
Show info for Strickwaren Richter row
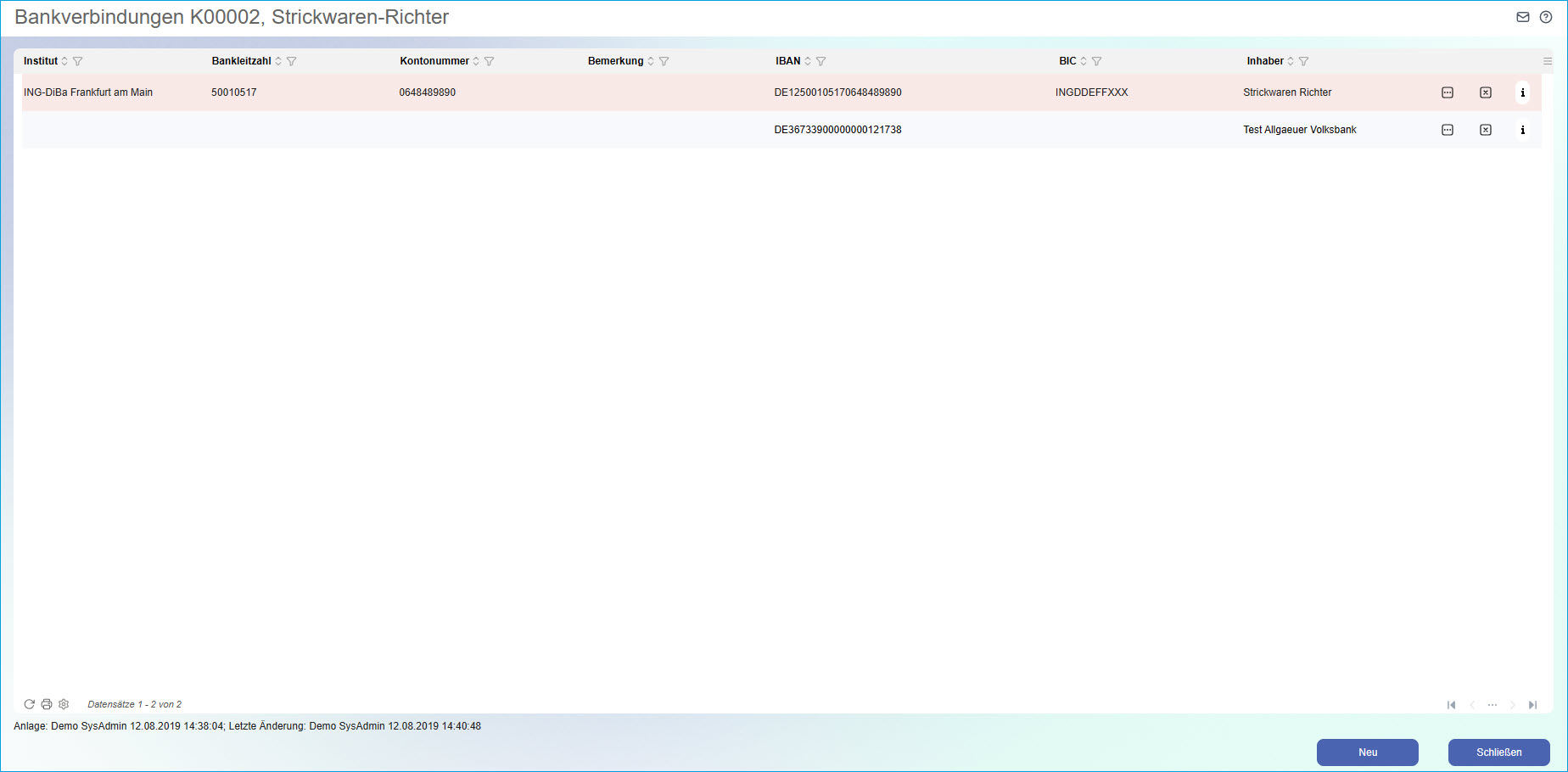[1523, 92]
